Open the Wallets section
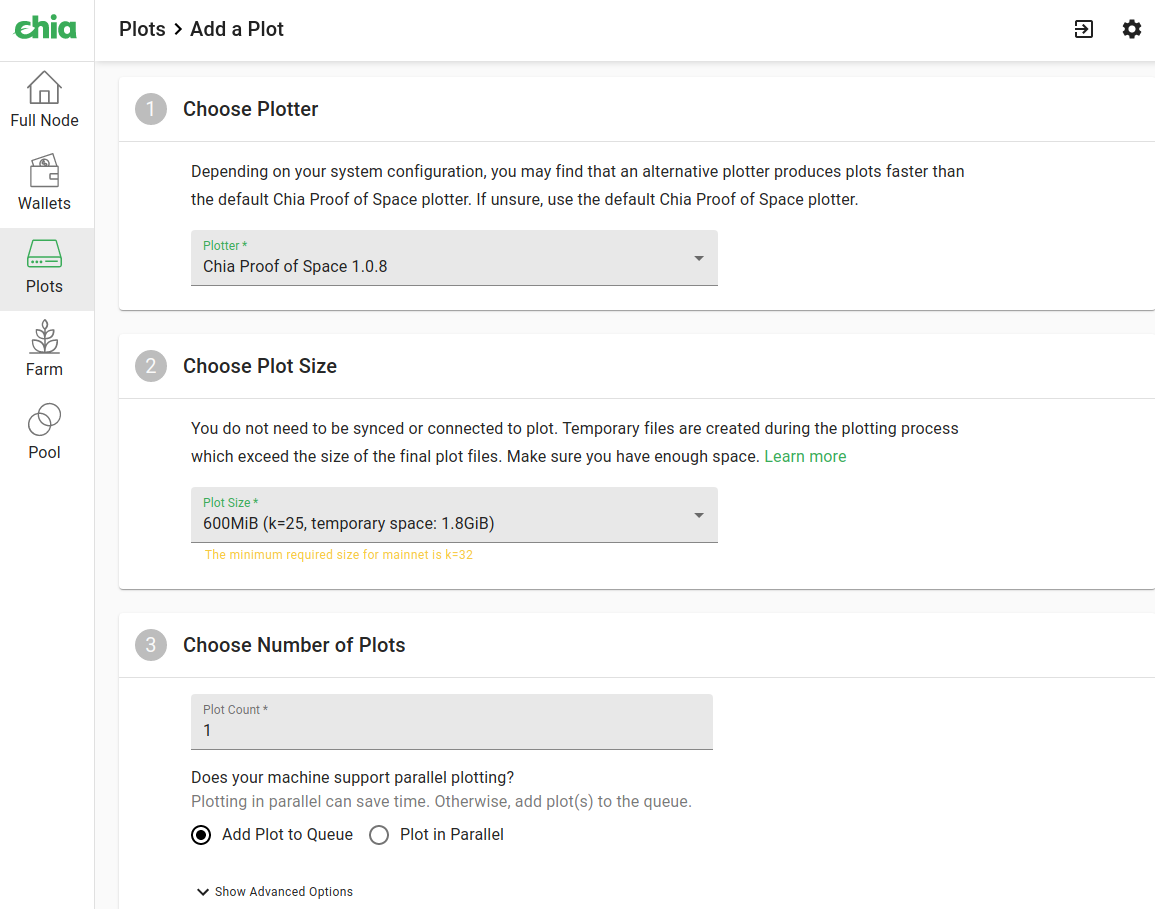 pyautogui.click(x=44, y=183)
